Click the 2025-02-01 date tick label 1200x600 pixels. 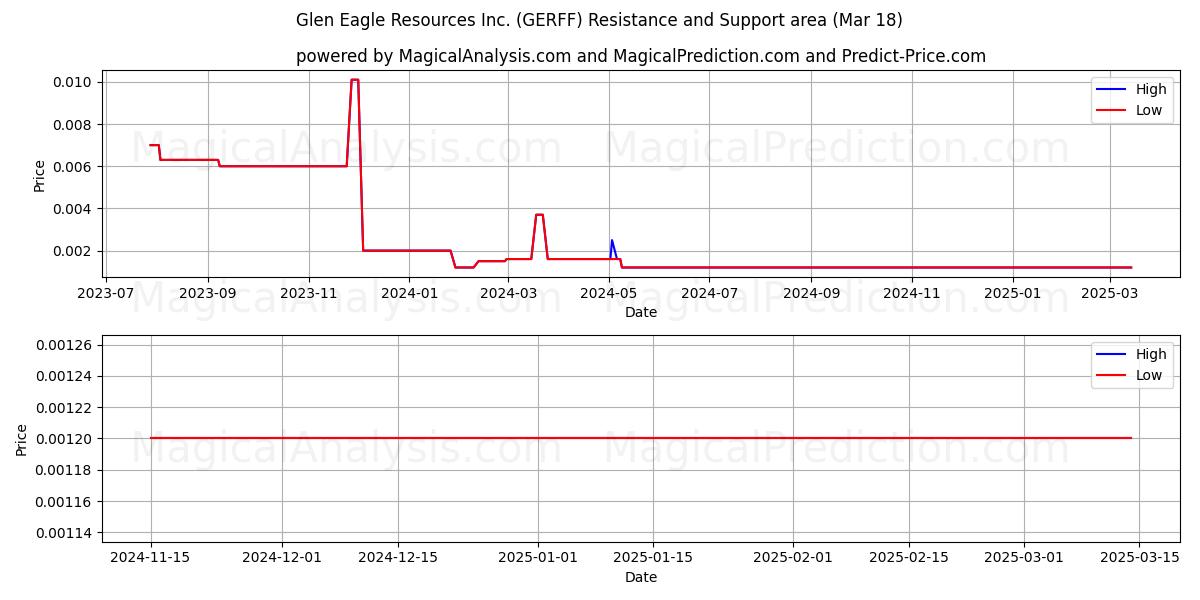pos(793,559)
